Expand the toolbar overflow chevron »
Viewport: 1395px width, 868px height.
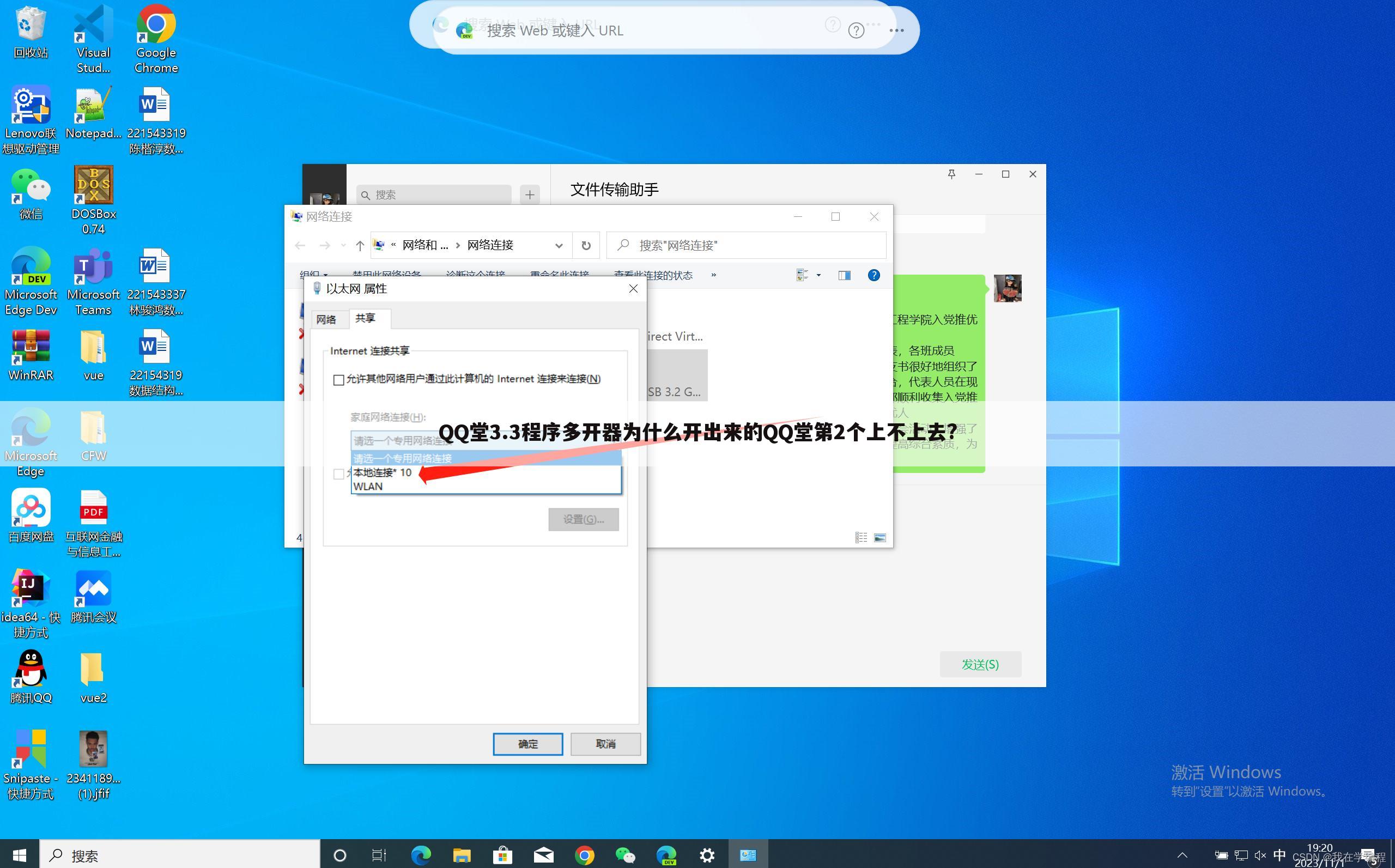click(x=713, y=275)
